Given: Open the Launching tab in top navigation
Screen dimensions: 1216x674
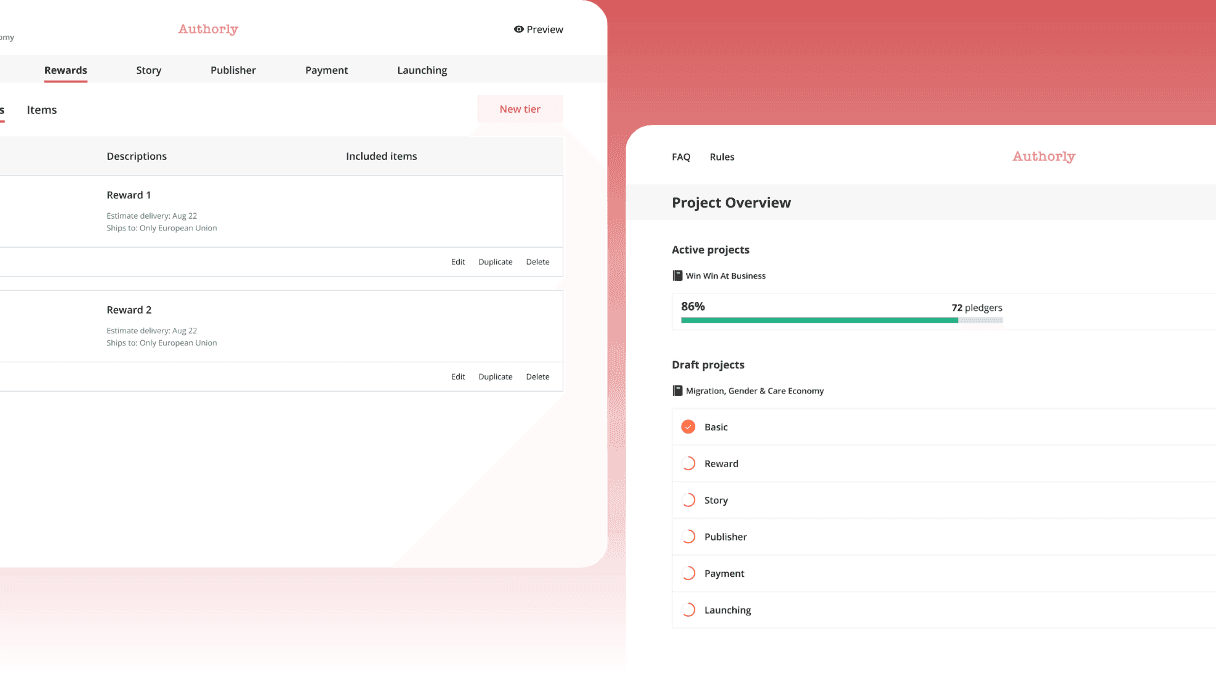Looking at the screenshot, I should 422,70.
